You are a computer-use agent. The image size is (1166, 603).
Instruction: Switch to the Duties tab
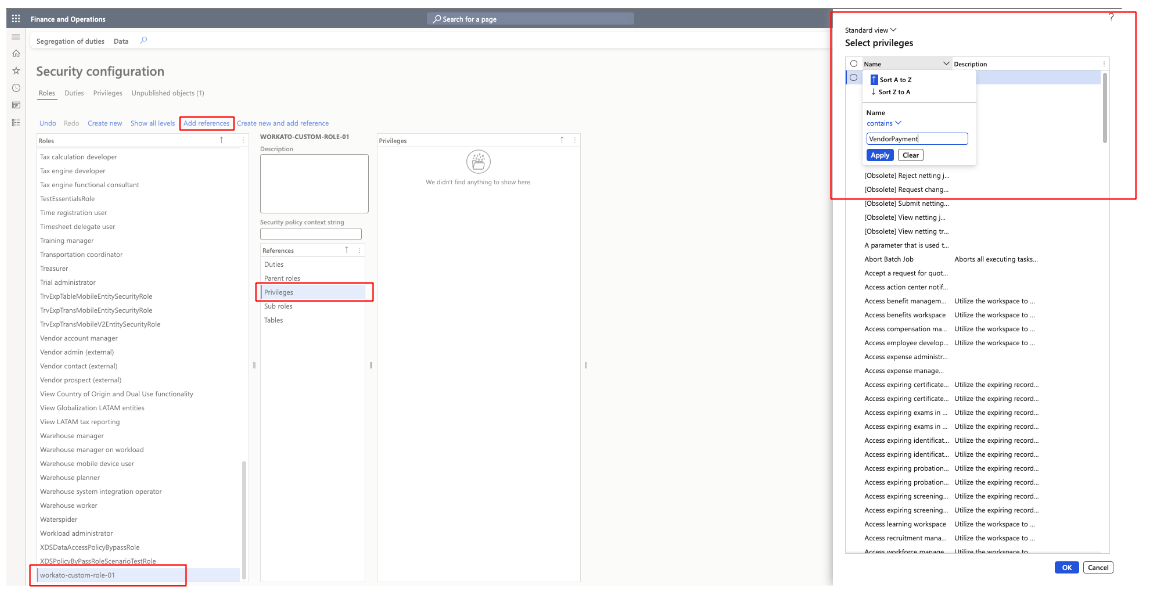click(x=74, y=93)
